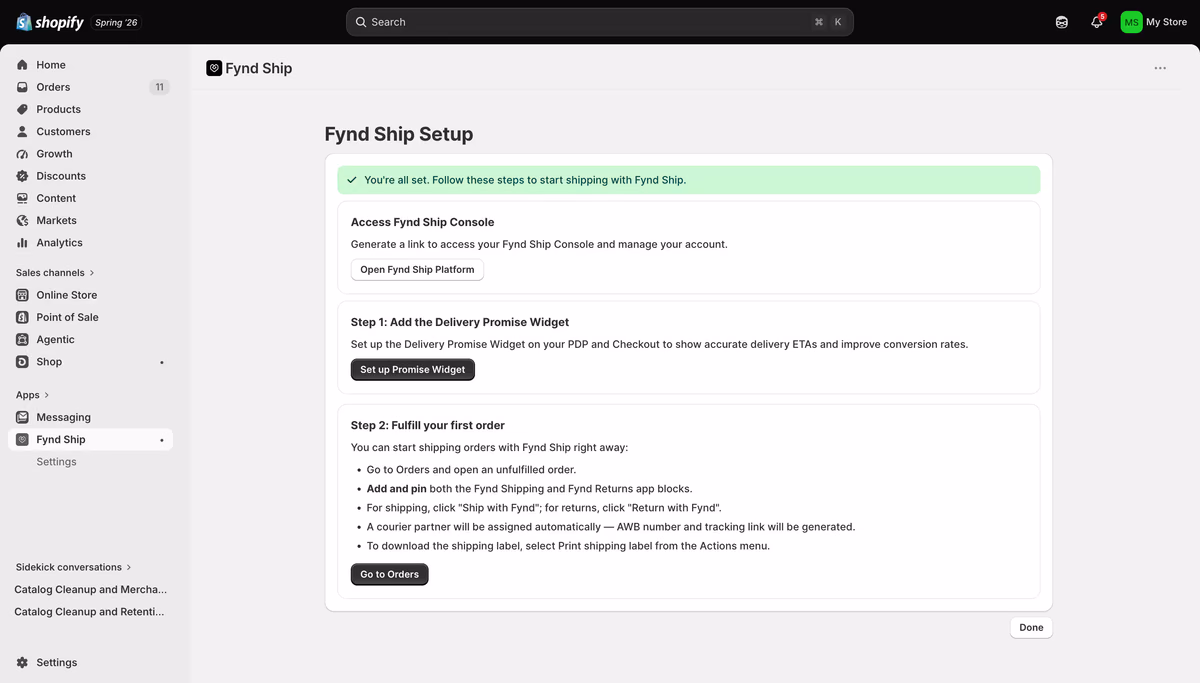Open Catalog Cleanup and Retenti... conversation
The image size is (1200, 683).
click(90, 611)
